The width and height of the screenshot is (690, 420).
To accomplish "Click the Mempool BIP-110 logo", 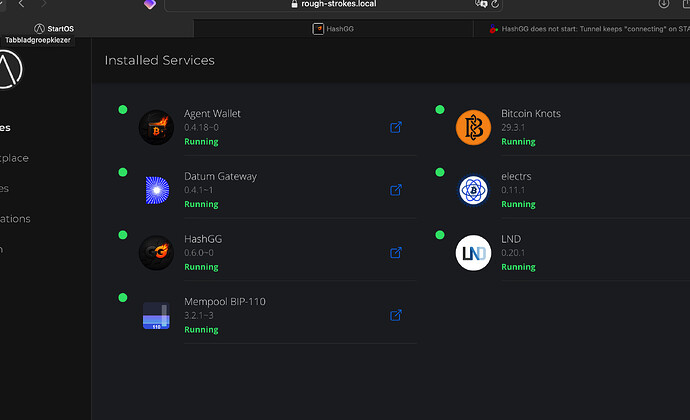I will [x=156, y=315].
